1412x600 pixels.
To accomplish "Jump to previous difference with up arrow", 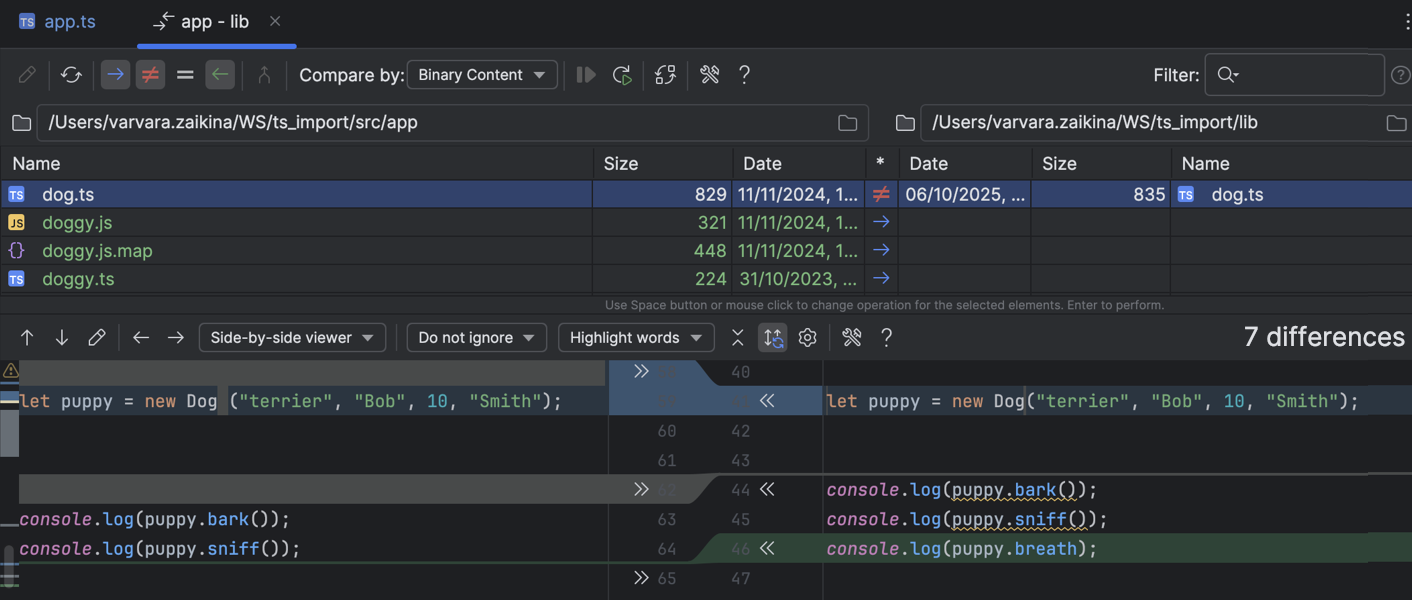I will [27, 337].
